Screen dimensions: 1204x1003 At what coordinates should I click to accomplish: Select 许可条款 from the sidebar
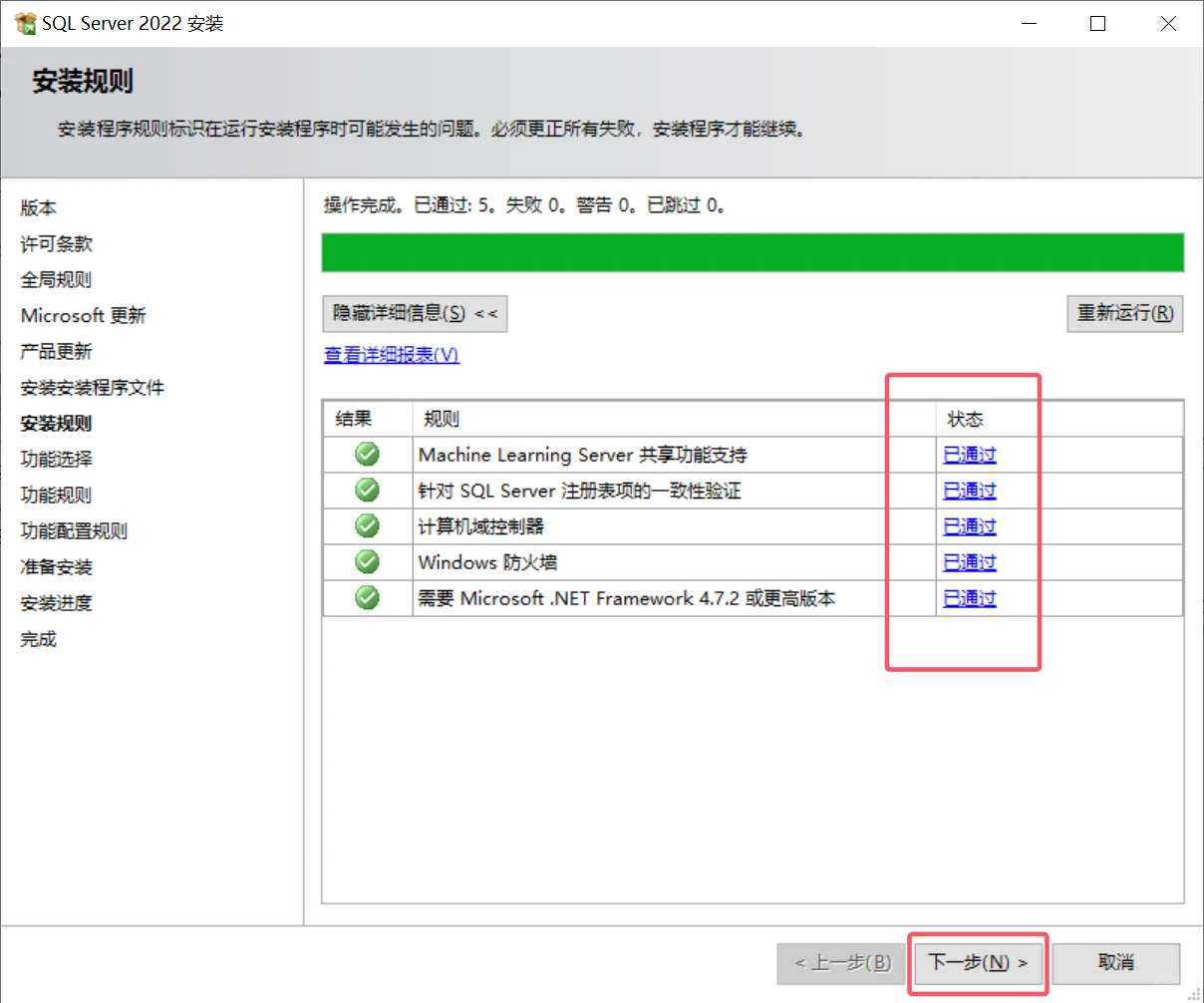[x=55, y=243]
